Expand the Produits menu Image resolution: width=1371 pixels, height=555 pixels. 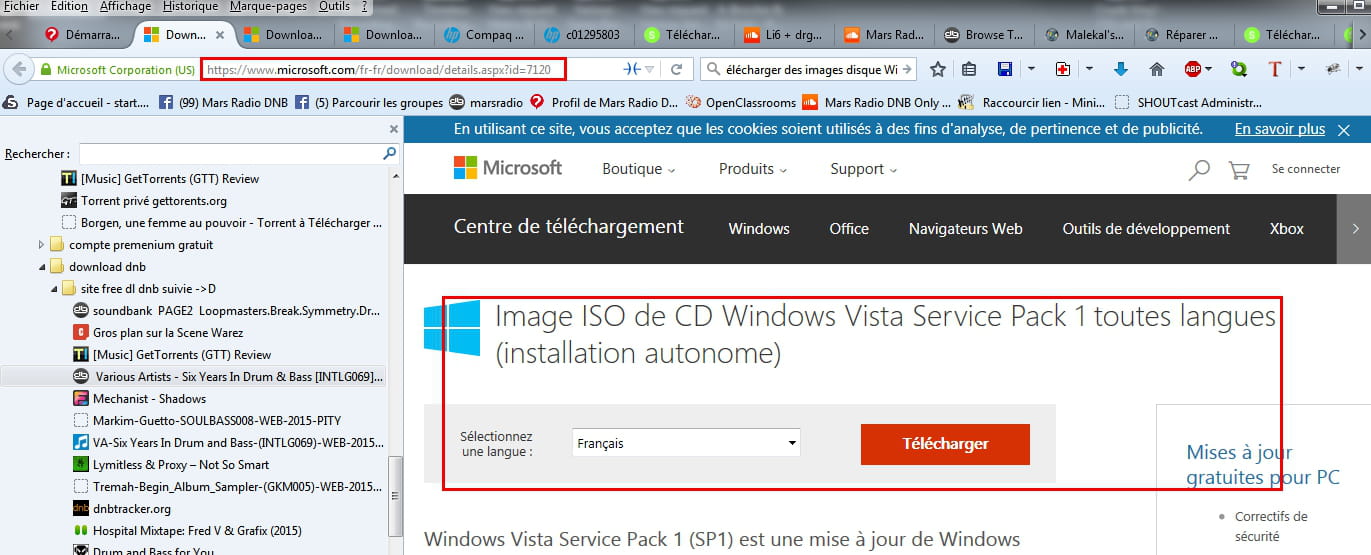pyautogui.click(x=752, y=169)
